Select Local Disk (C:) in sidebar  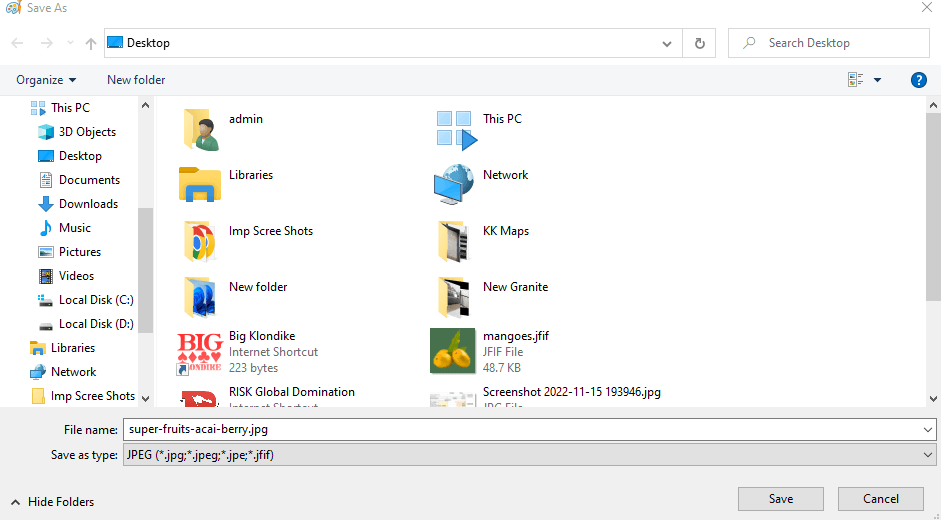[x=85, y=300]
